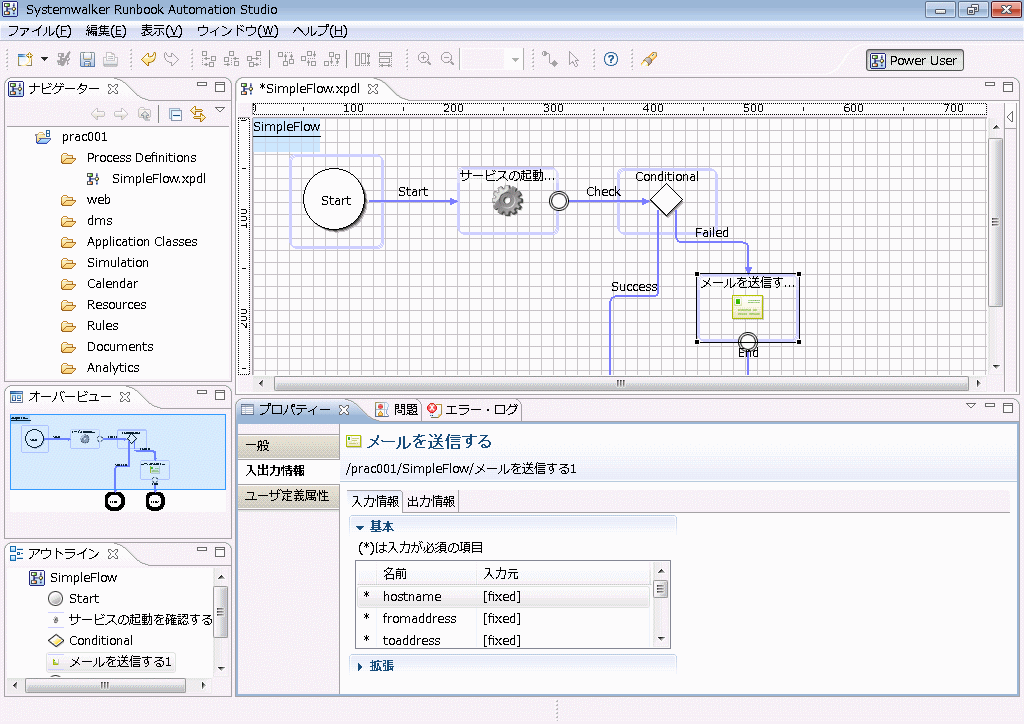
Task: Select the prac001 project in Navigator
Action: pos(84,136)
